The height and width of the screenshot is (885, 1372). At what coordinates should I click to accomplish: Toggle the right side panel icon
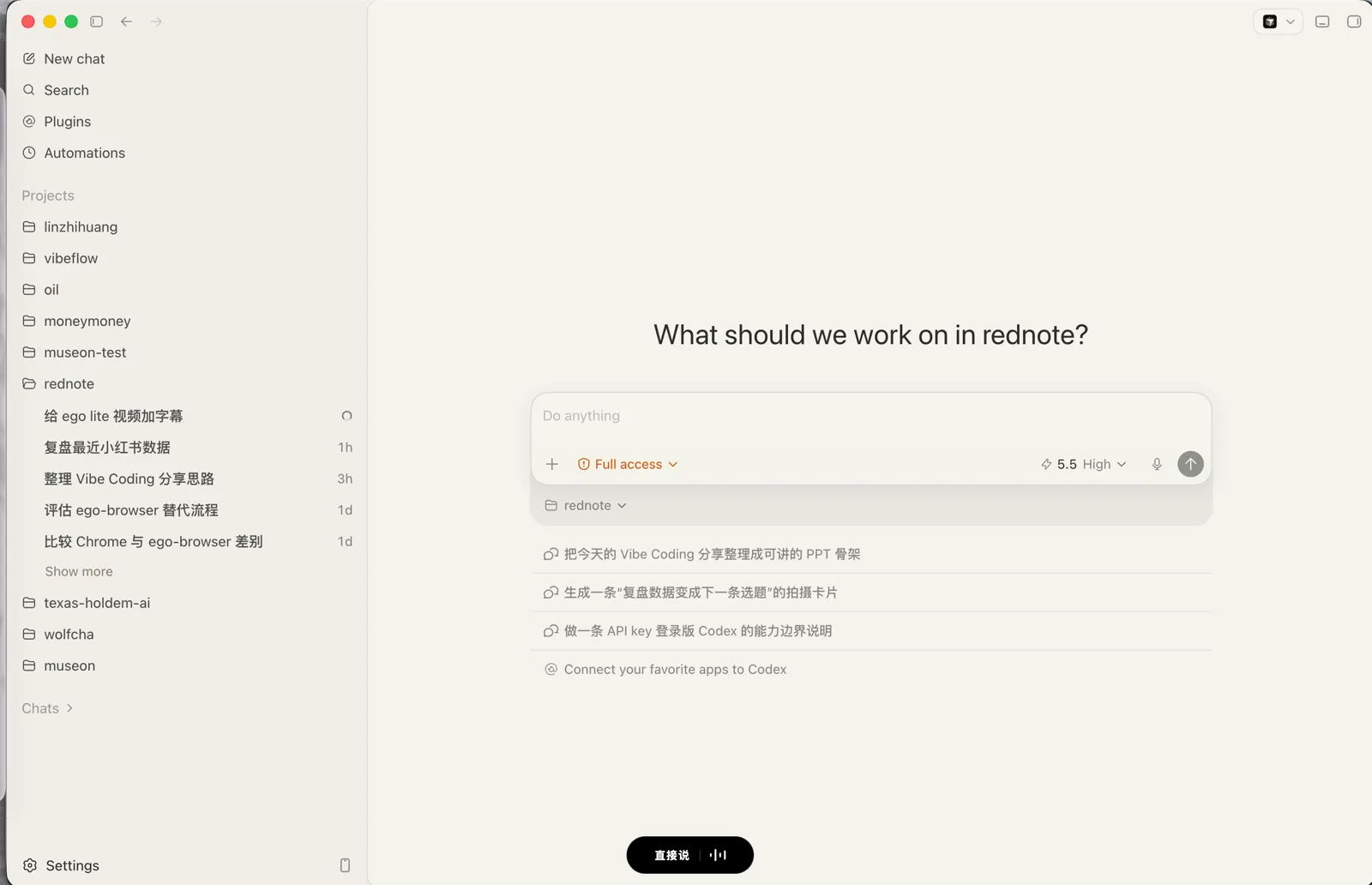click(x=1354, y=21)
